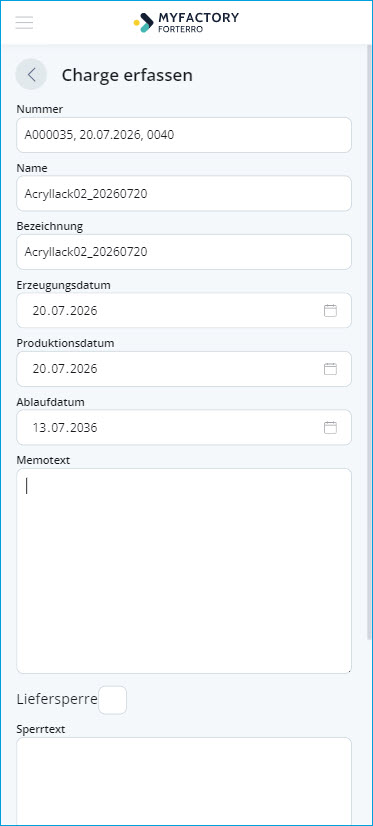Click the page's vertical scrollbar
The height and width of the screenshot is (826, 373).
coord(369,342)
